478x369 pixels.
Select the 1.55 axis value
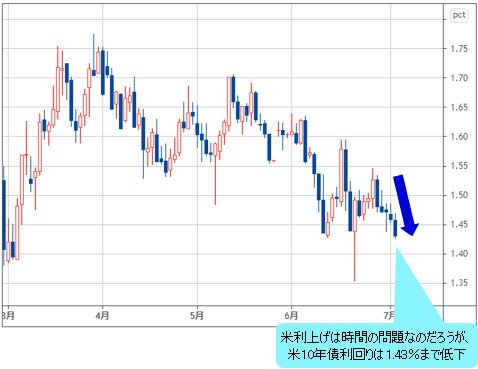pyautogui.click(x=459, y=166)
